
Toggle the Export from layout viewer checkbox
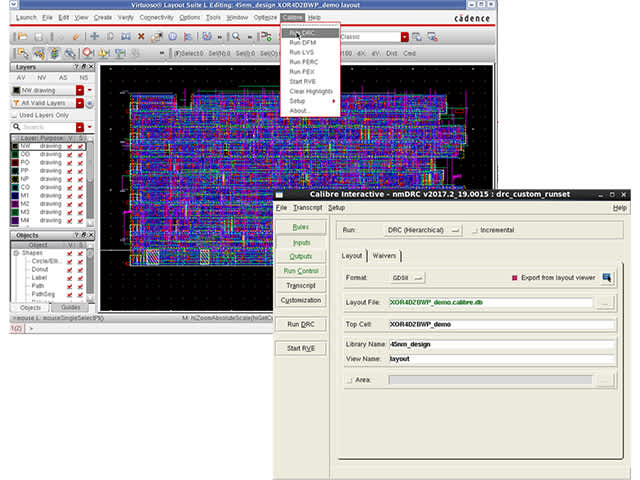coord(514,278)
